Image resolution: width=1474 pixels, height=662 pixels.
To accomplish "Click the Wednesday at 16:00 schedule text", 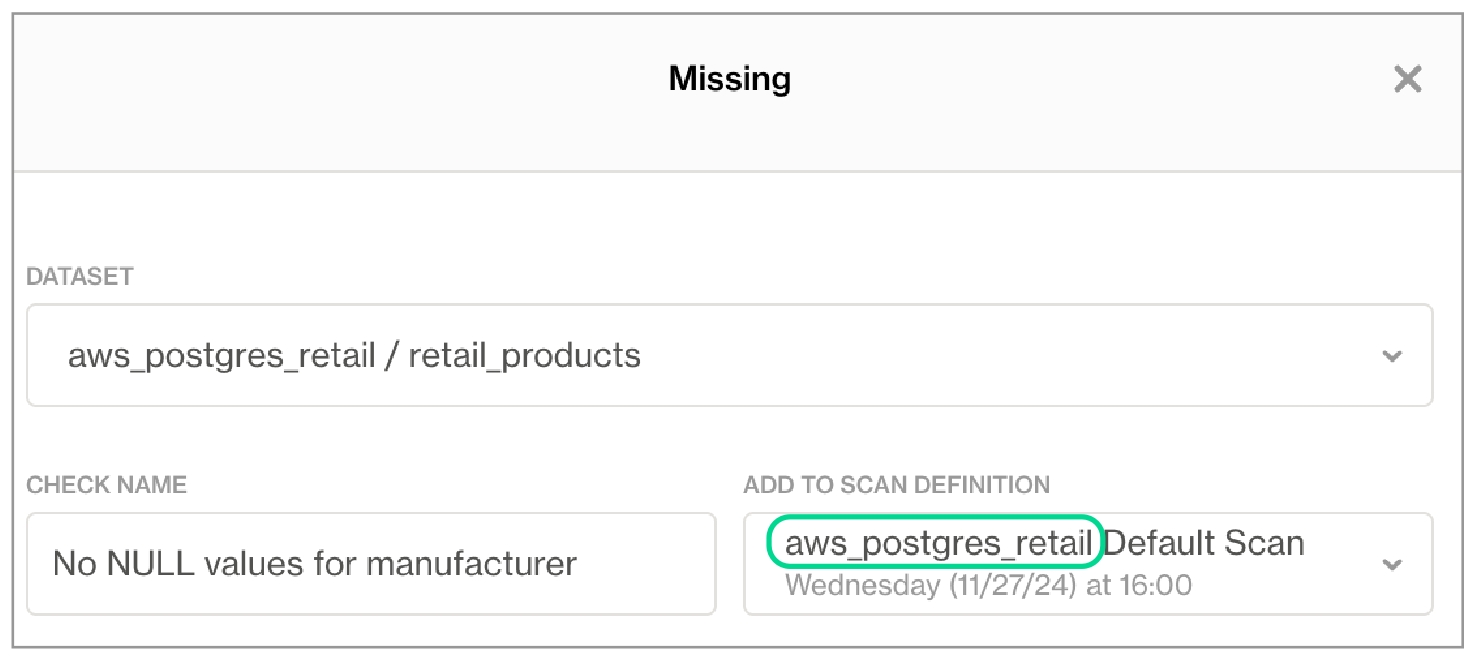I will click(x=988, y=585).
